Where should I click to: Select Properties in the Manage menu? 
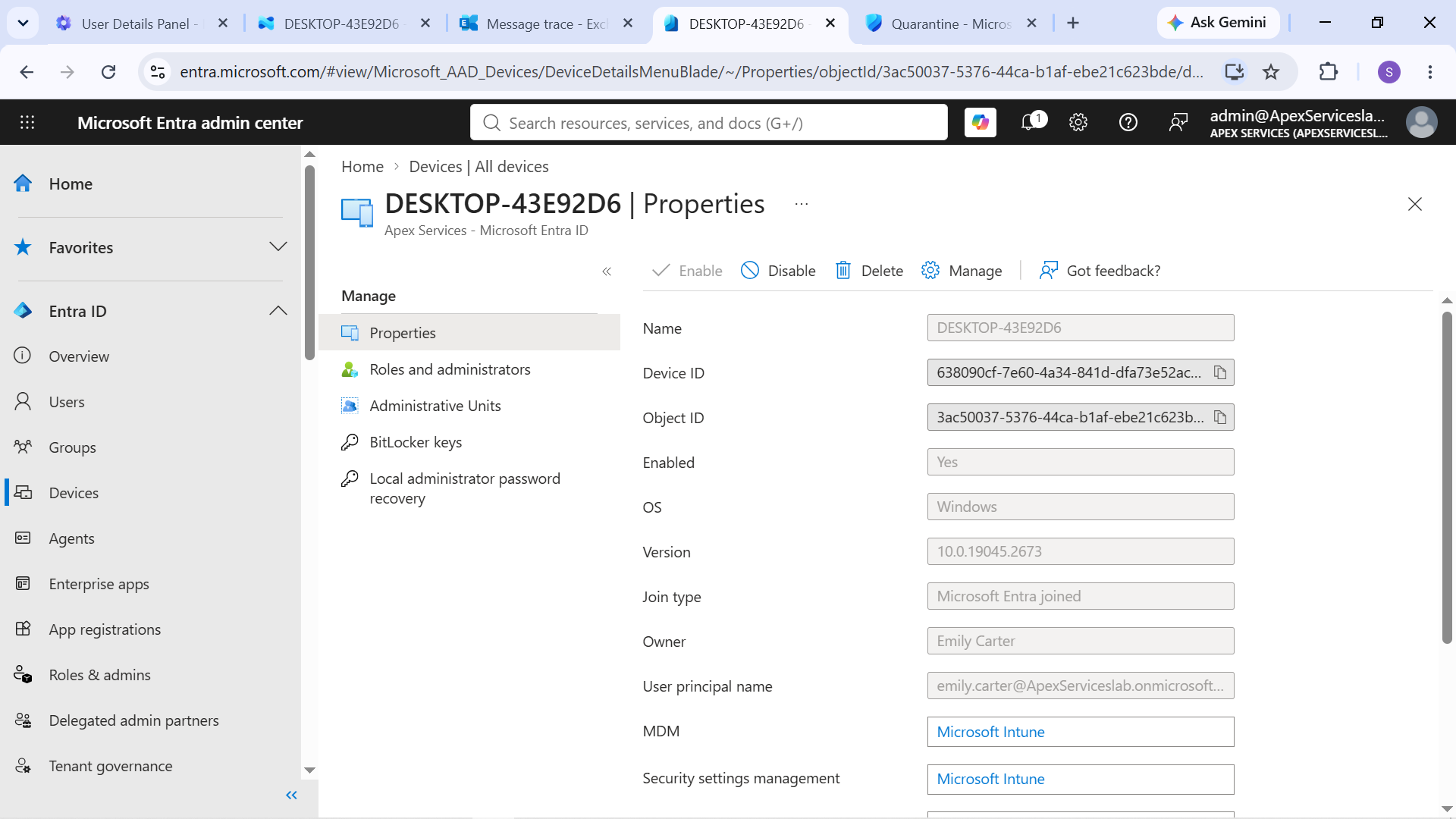(x=469, y=333)
